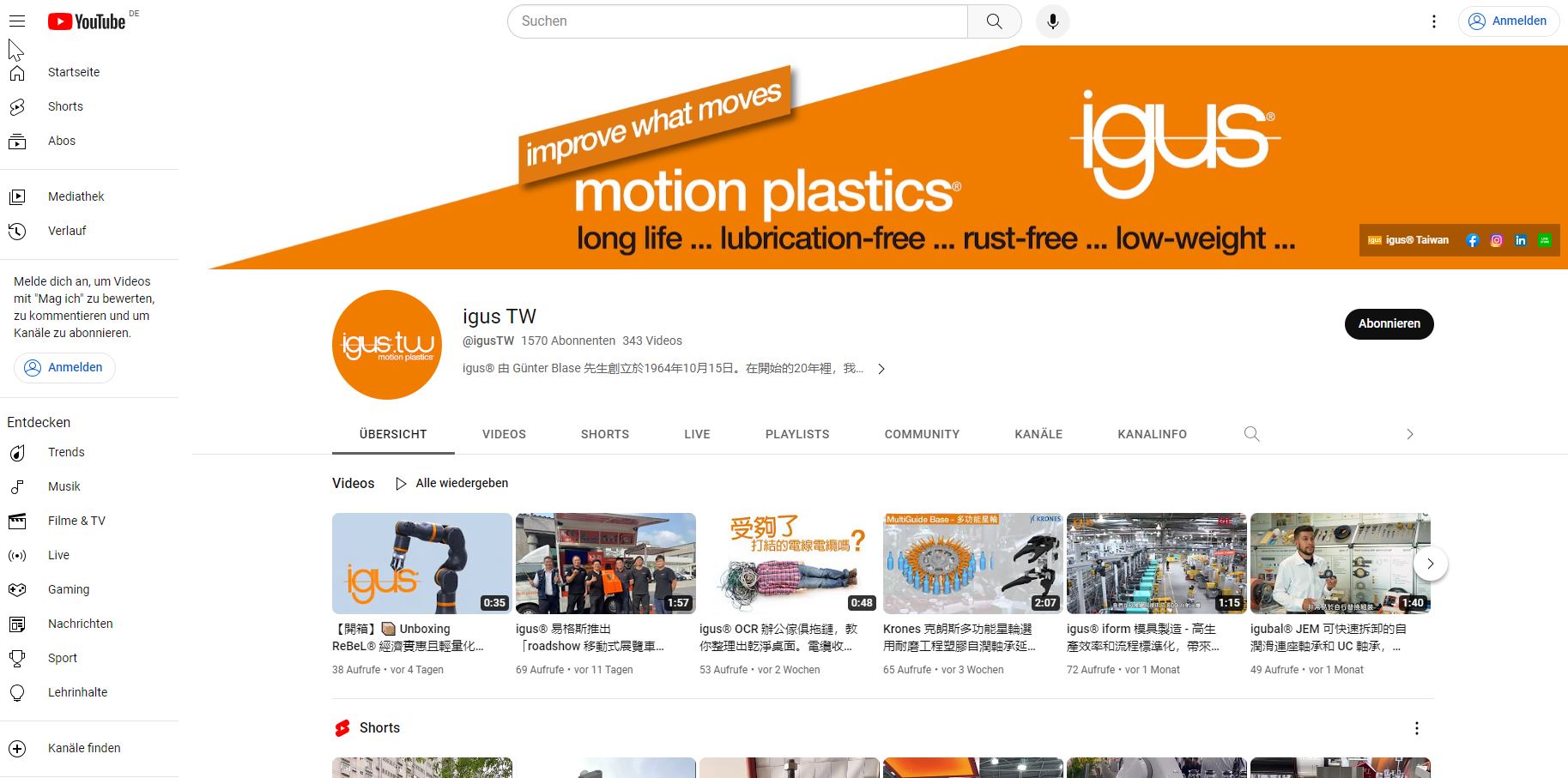Screen dimensions: 1568x778
Task: Open the Krones 克朗斯 video thumbnail
Action: tap(972, 563)
